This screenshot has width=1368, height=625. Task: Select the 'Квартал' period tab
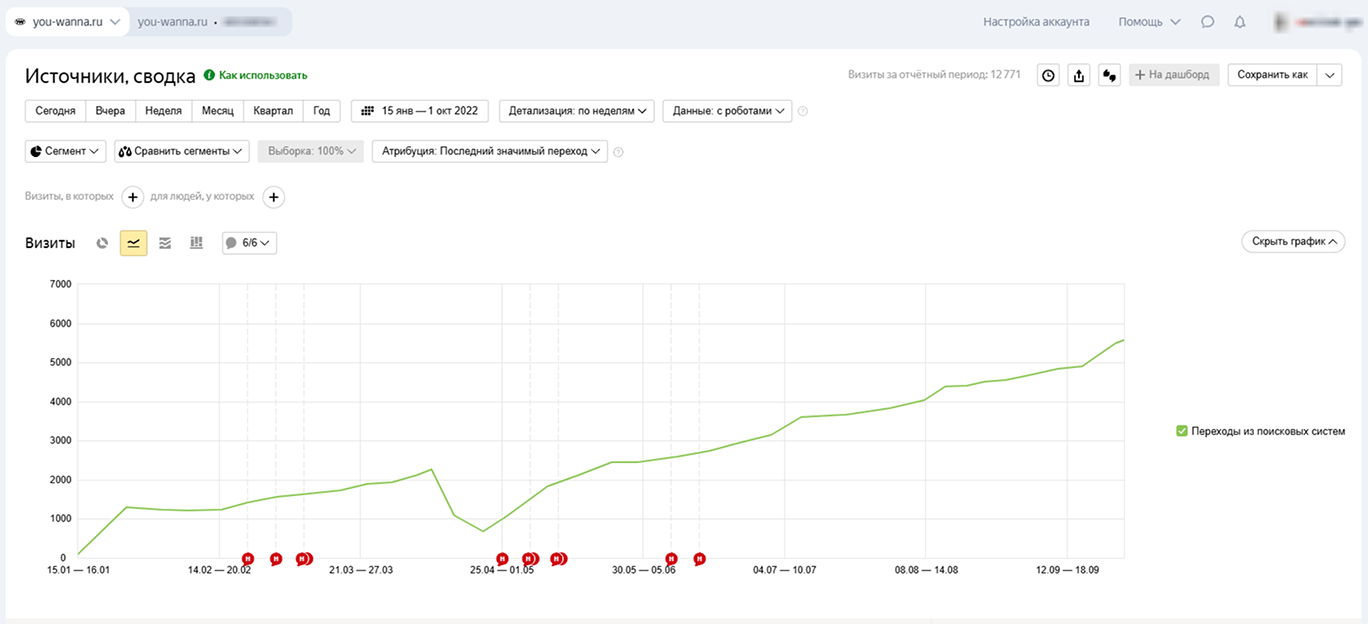pos(273,111)
